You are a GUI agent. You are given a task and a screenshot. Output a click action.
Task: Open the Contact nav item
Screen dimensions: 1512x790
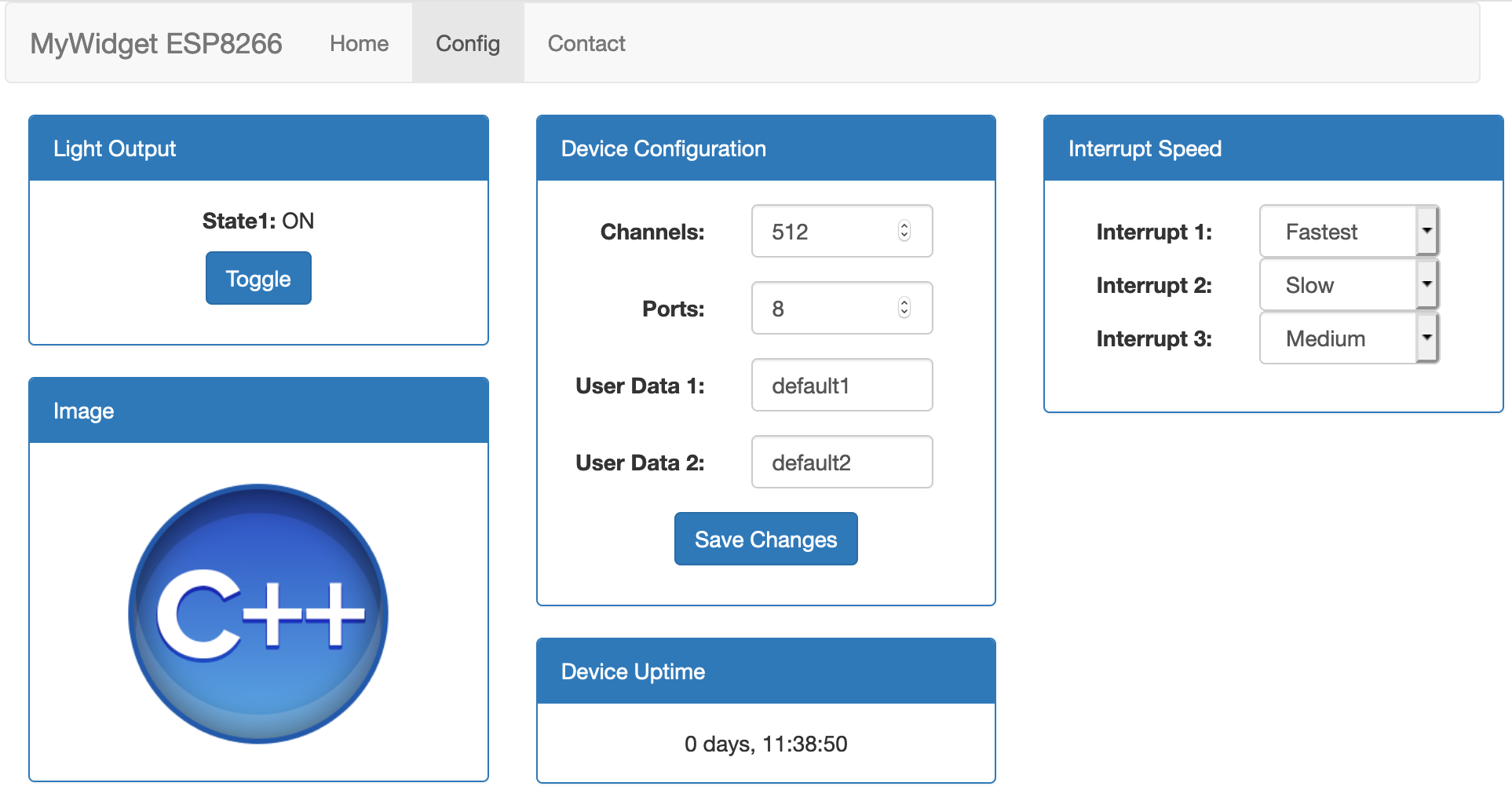[586, 43]
